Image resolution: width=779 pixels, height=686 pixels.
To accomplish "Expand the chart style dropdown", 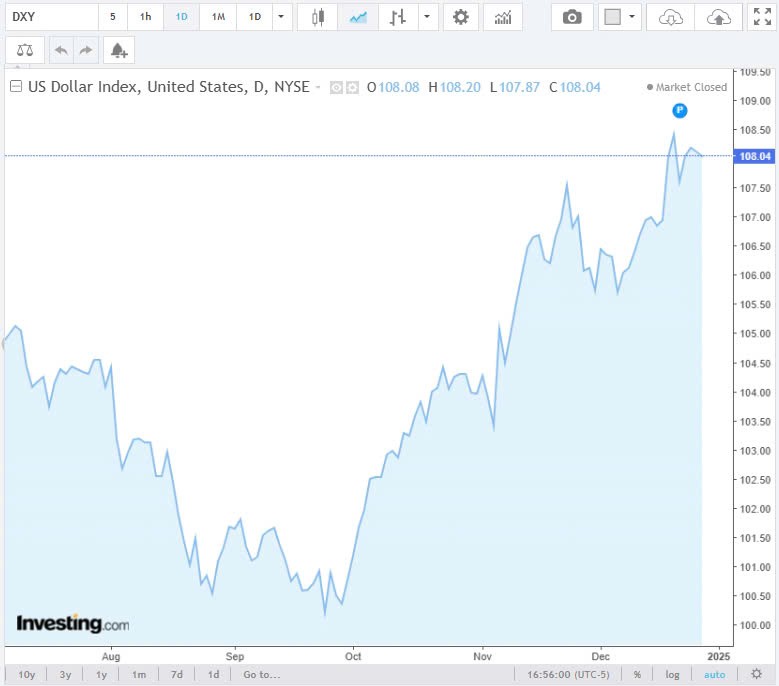I will tap(427, 17).
